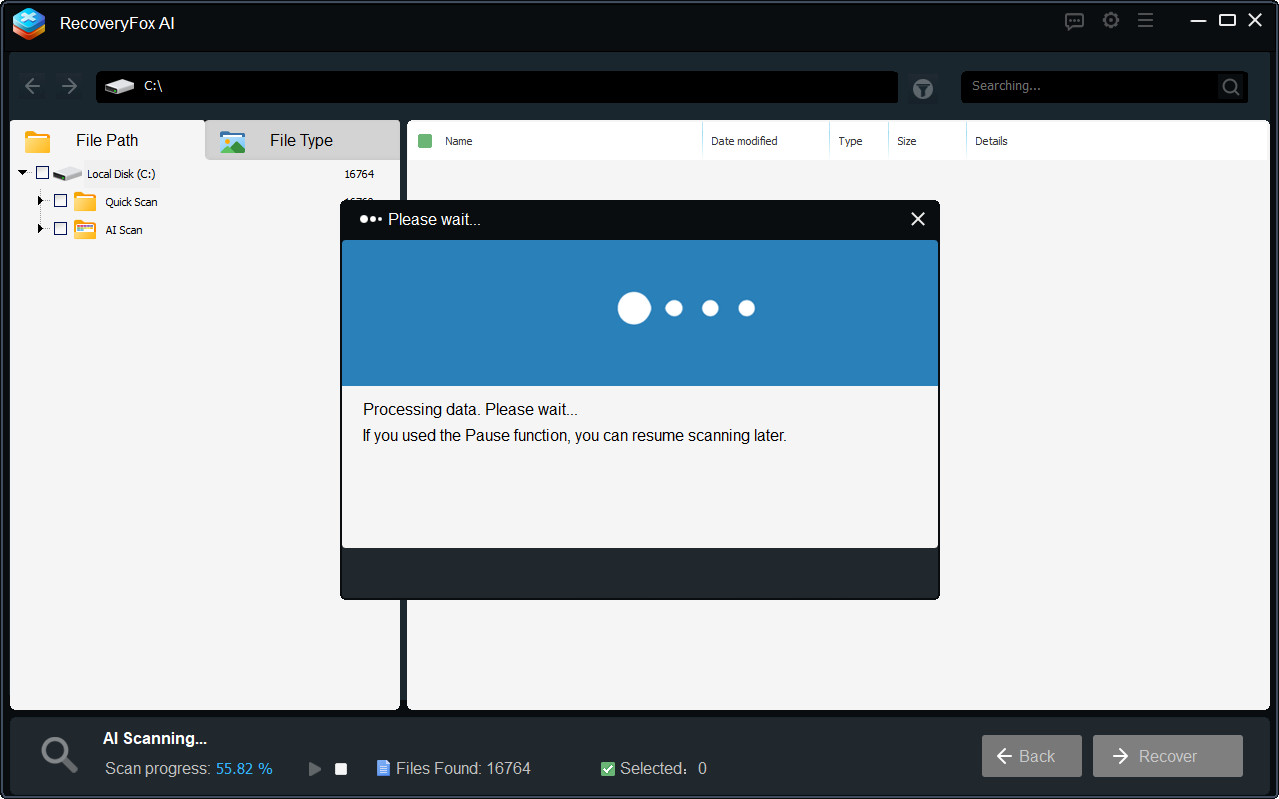Select the Quick Scan tree label
This screenshot has width=1279, height=799.
point(131,202)
